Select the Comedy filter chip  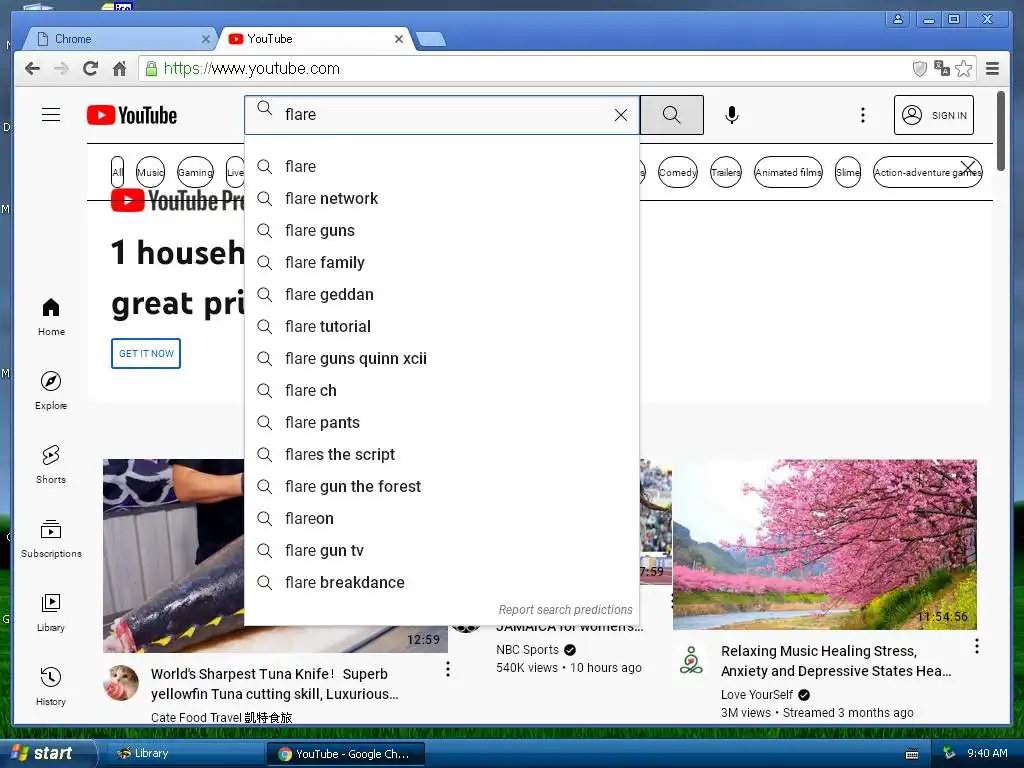(678, 172)
